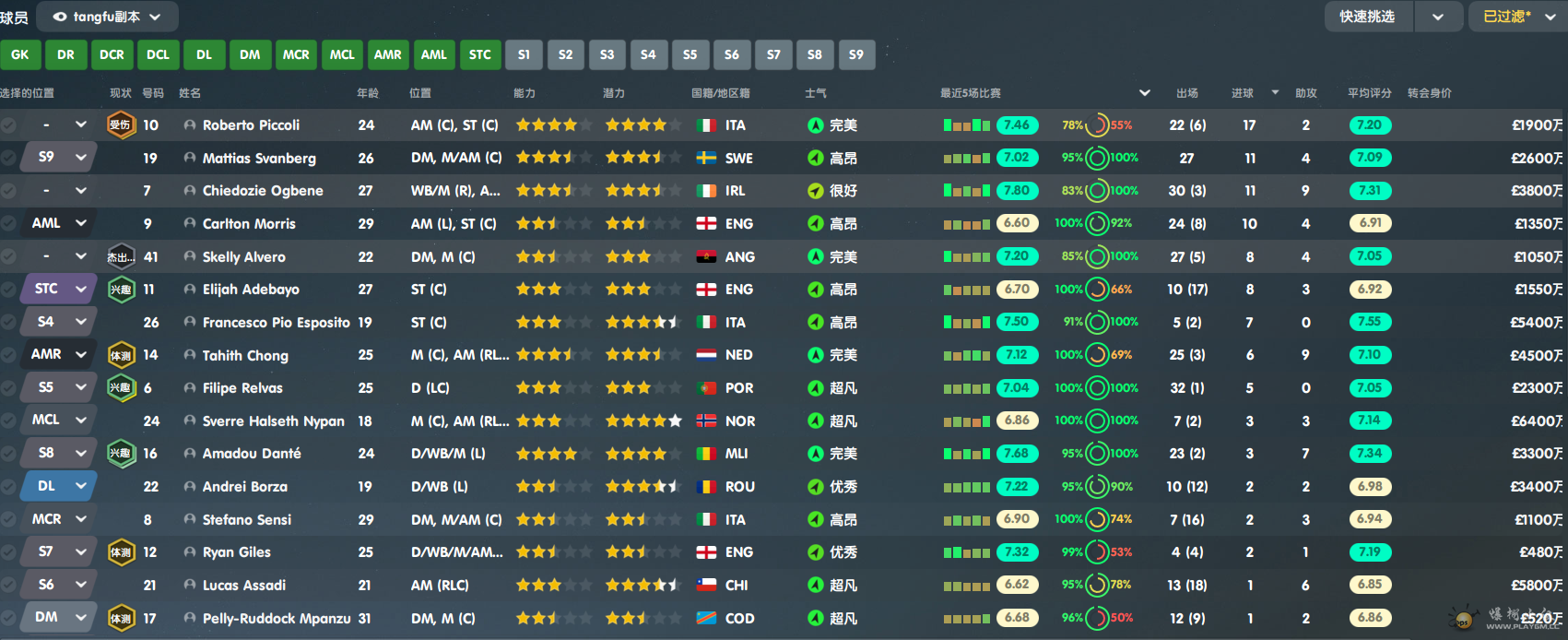Click Ryan Giles' orange status icon

tap(121, 552)
